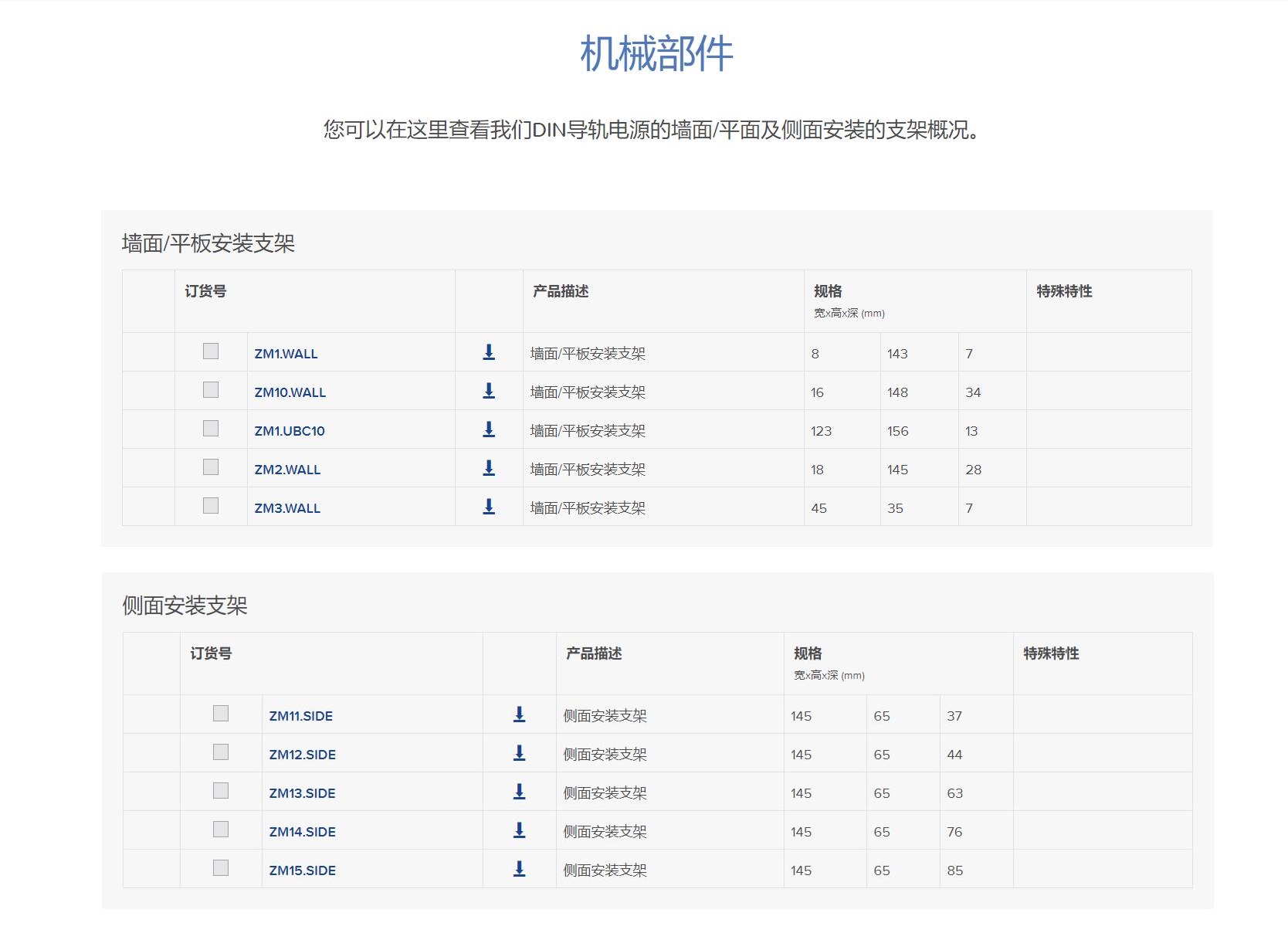Download the ZM1.WALL datasheet

489,352
